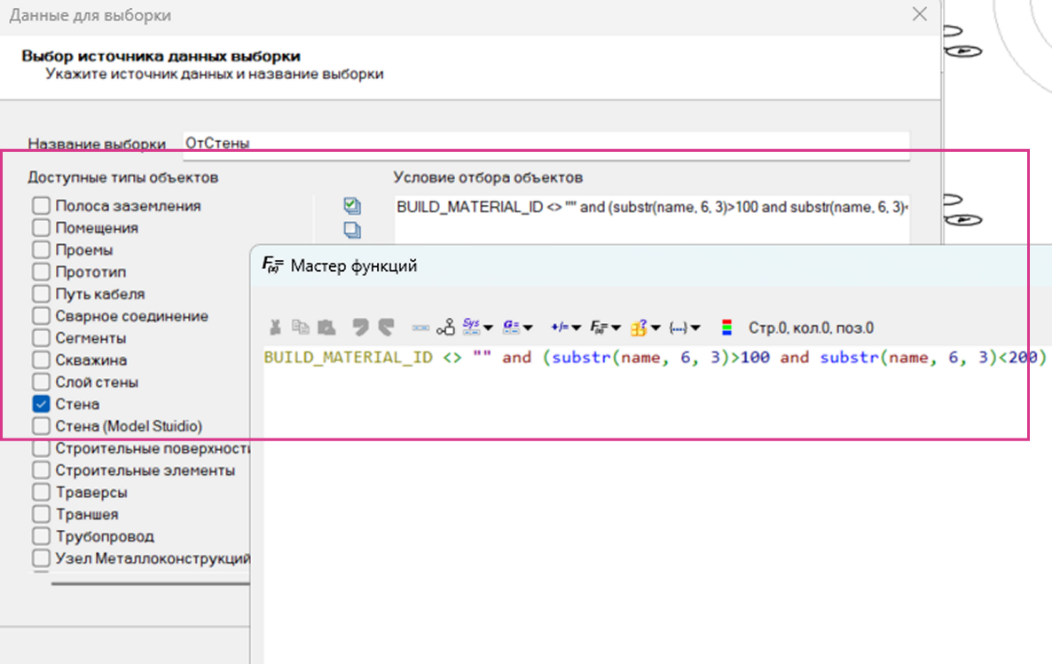Click the paste icon in function wizard toolbar
Image resolution: width=1052 pixels, height=664 pixels.
coord(324,327)
